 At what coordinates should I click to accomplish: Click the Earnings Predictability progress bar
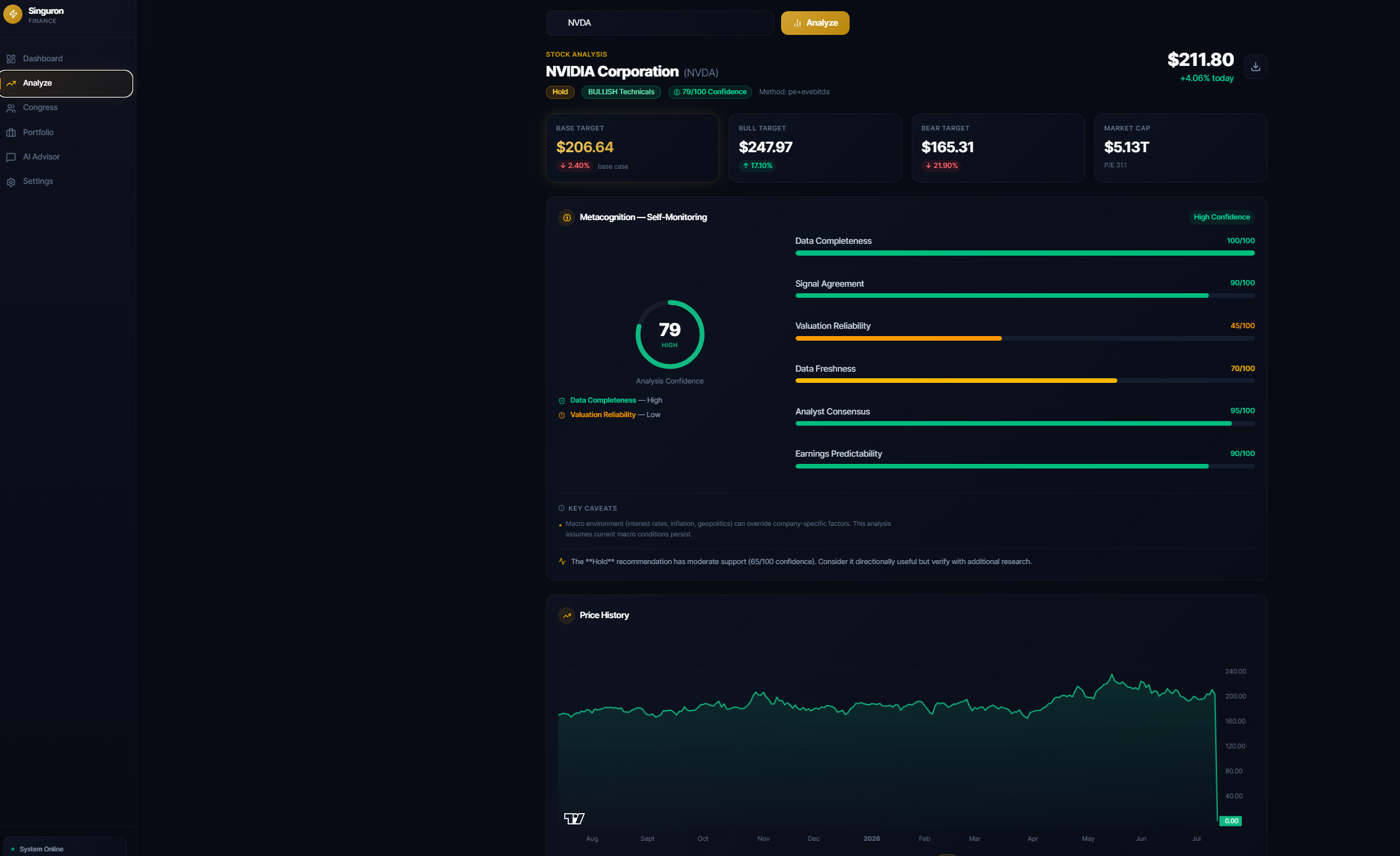pos(1024,467)
